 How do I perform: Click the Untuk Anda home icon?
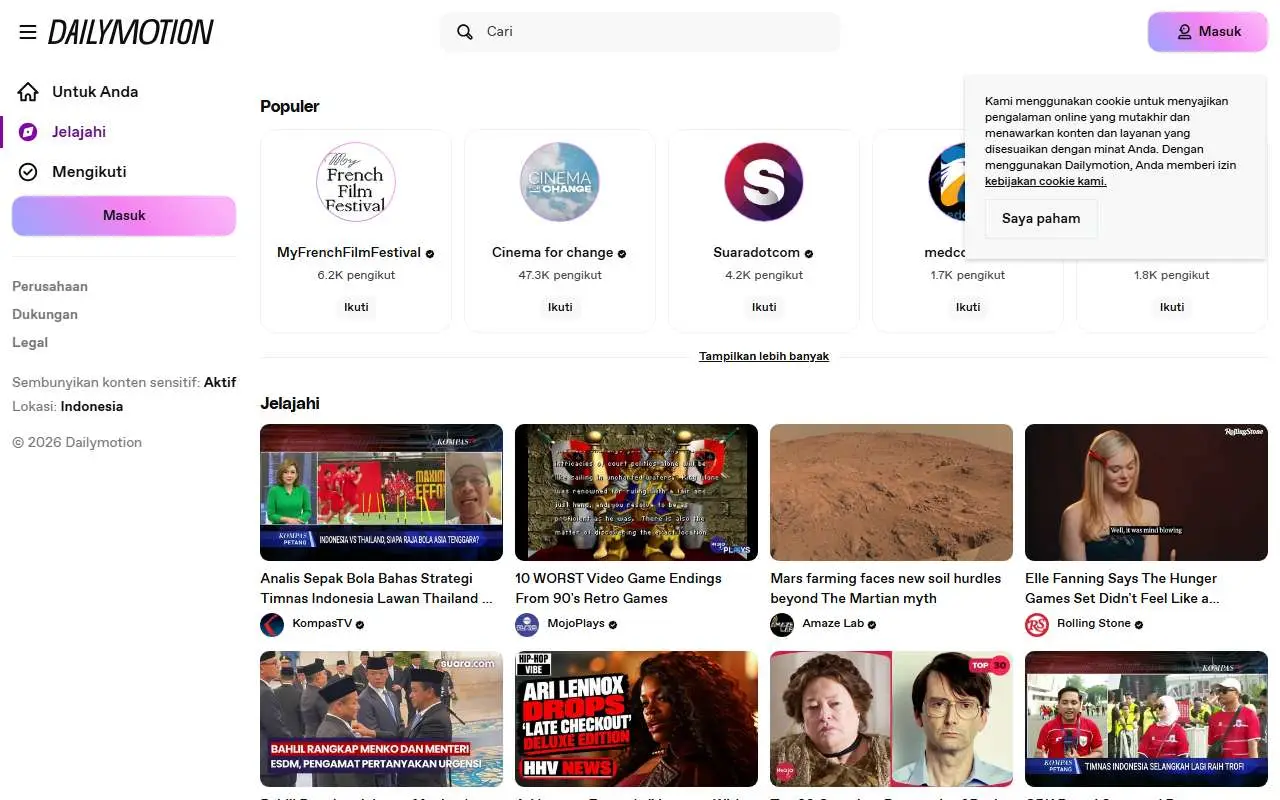(28, 92)
